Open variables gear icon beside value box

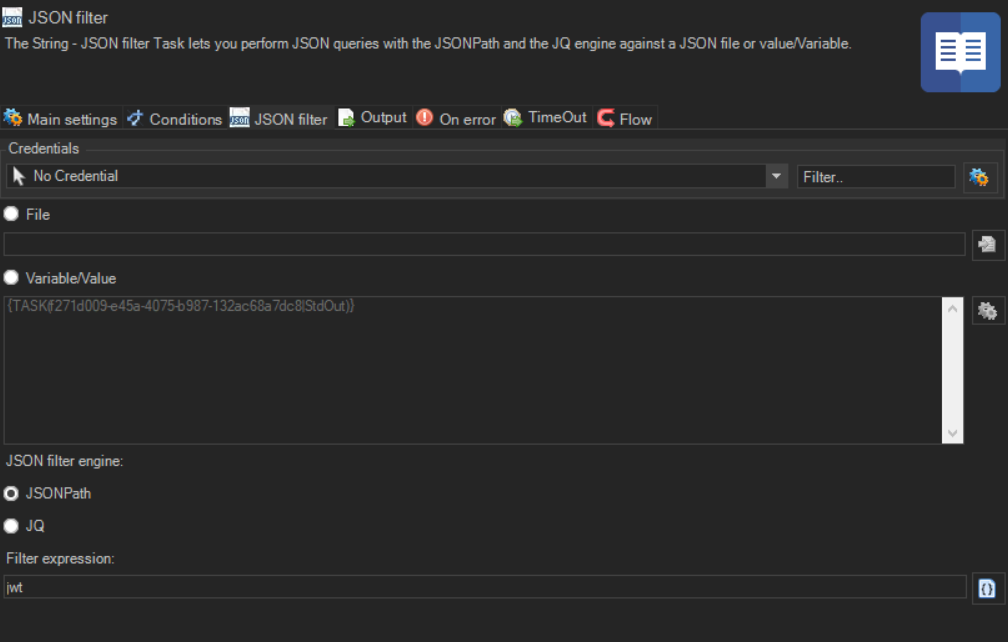988,311
